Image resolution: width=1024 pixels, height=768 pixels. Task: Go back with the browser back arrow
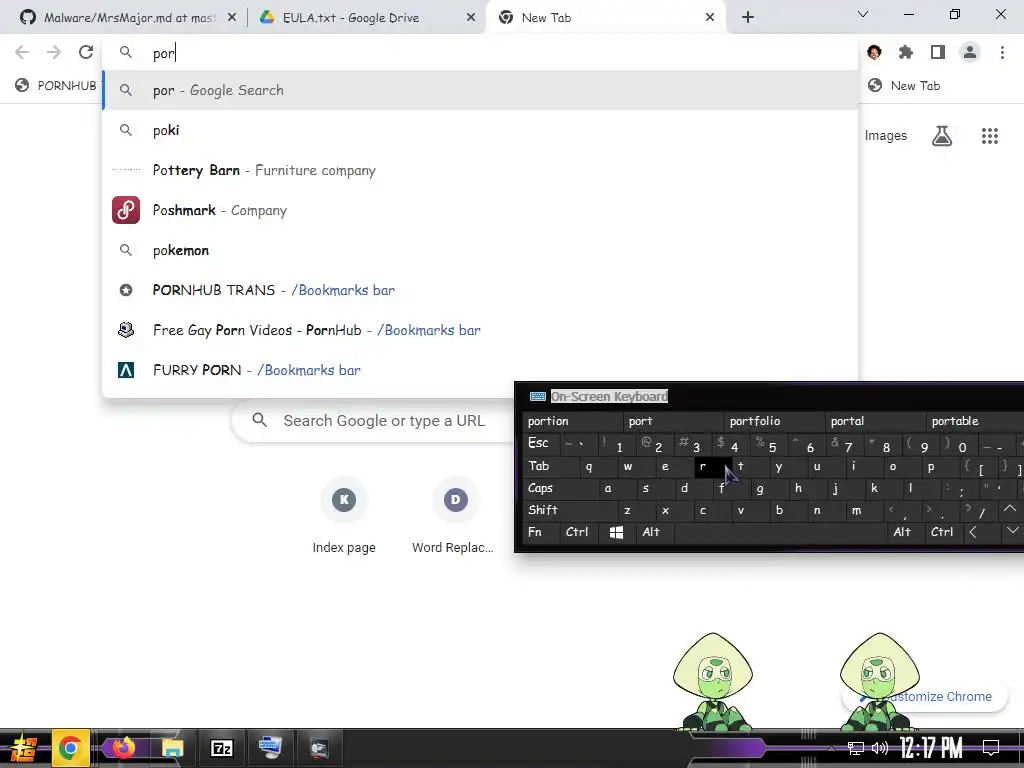point(22,52)
